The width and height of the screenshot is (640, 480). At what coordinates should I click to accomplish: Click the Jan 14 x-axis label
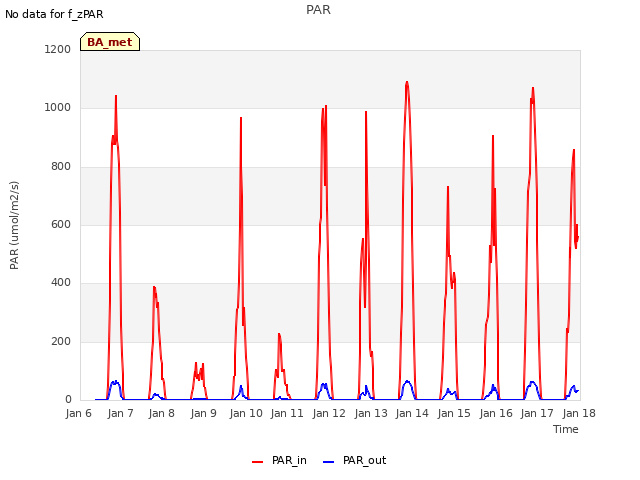point(412,413)
